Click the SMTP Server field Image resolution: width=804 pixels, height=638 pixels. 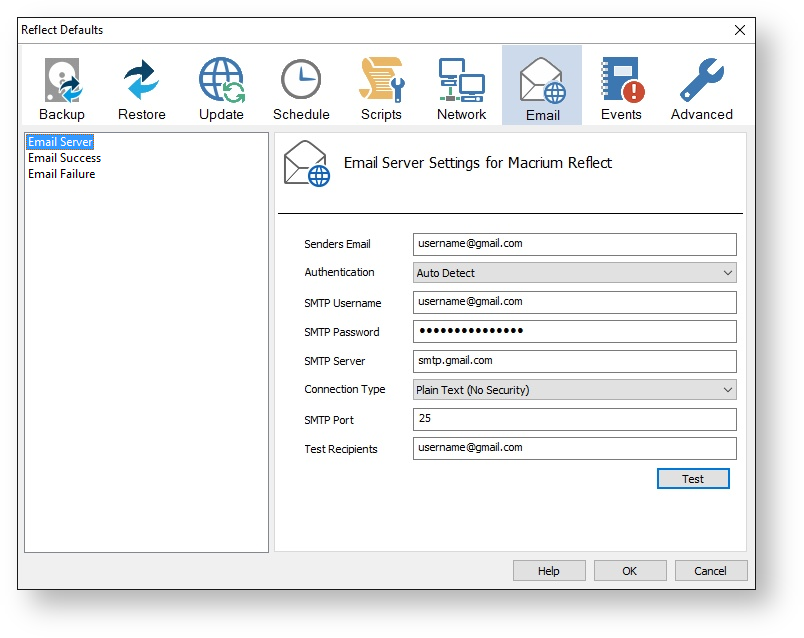pyautogui.click(x=575, y=361)
